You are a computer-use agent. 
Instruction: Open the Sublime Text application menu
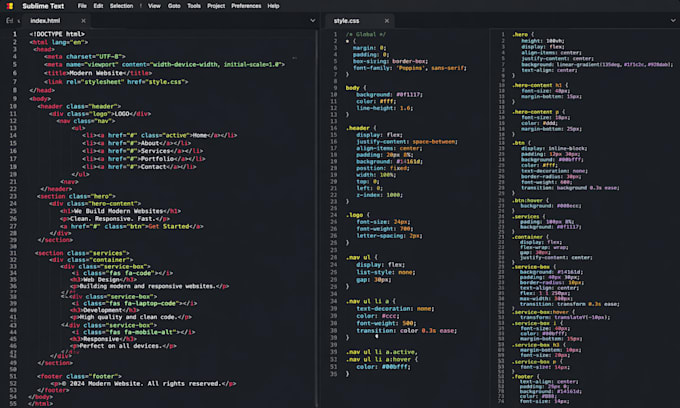point(43,6)
